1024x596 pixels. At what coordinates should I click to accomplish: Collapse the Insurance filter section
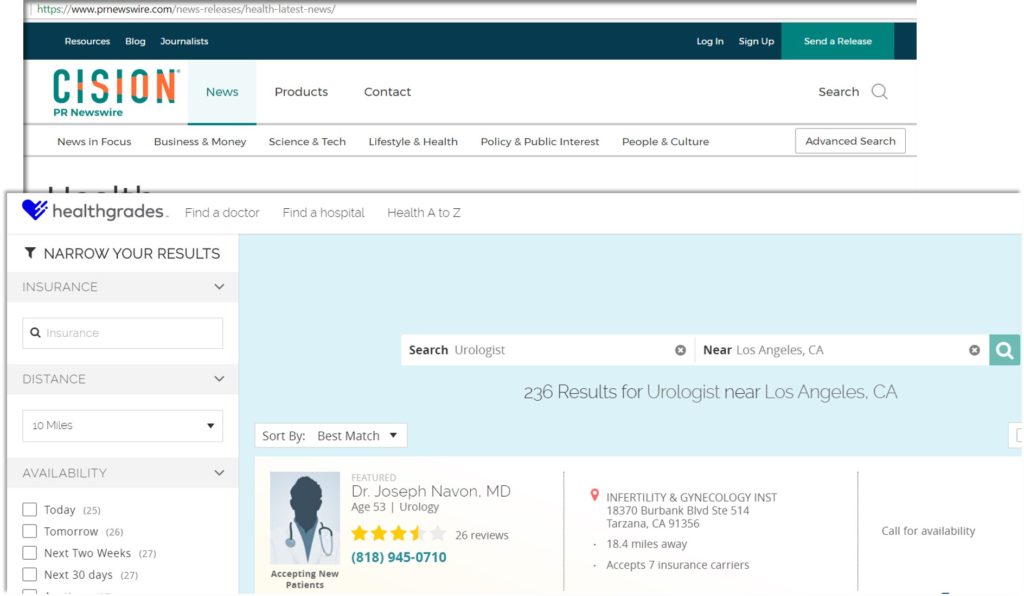219,287
